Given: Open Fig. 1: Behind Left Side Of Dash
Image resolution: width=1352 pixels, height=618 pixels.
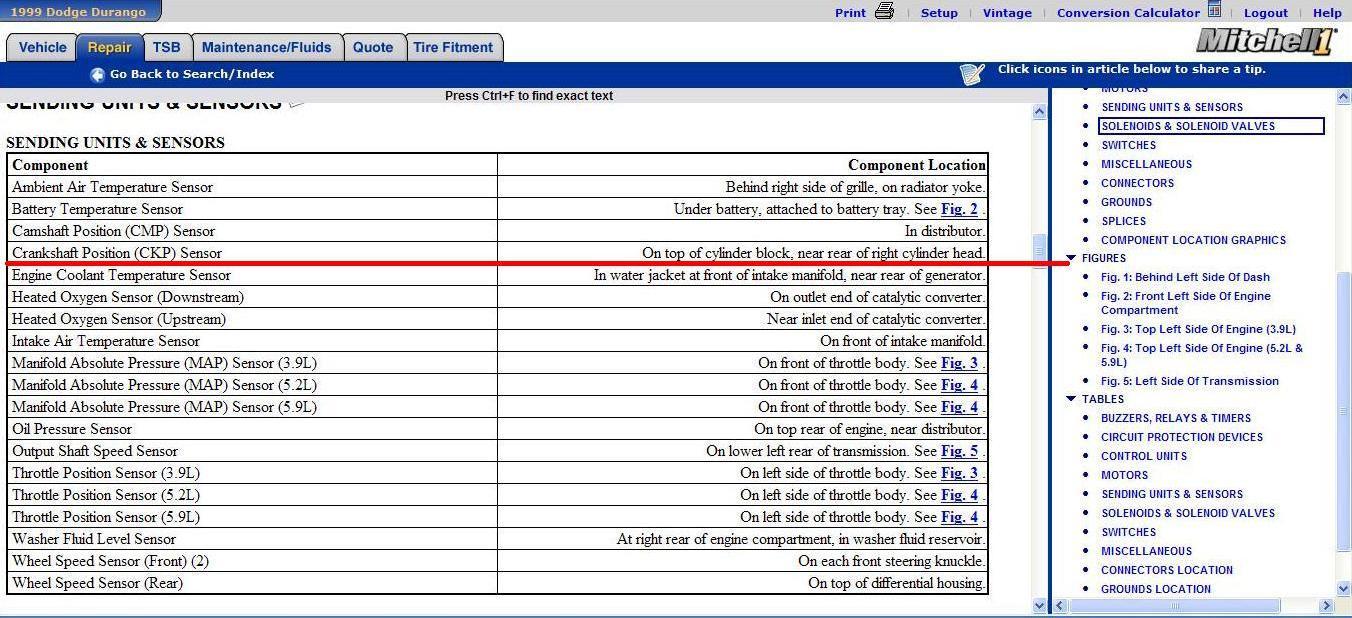Looking at the screenshot, I should (x=1185, y=277).
